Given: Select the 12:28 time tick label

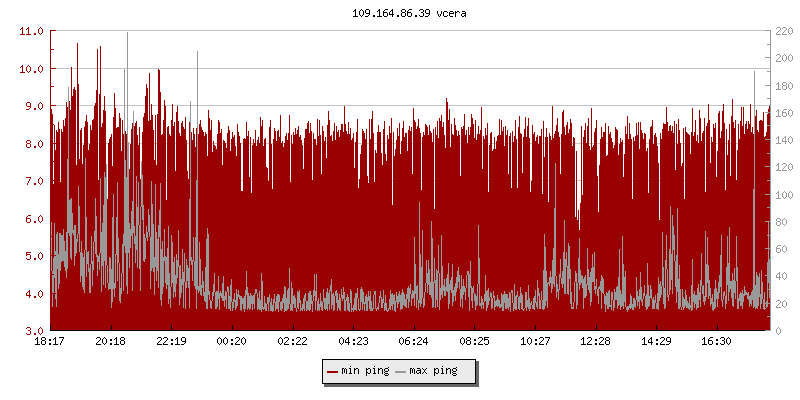Looking at the screenshot, I should point(595,342).
